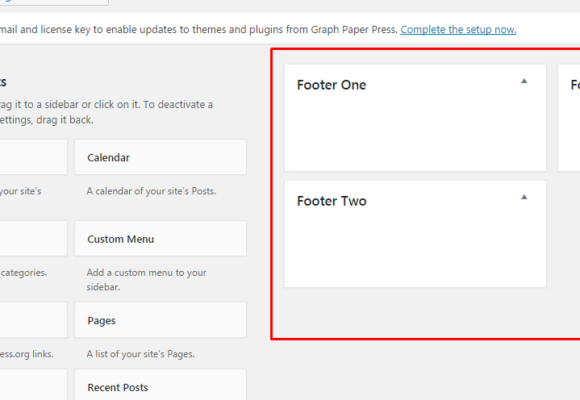Viewport: 580px width, 400px height.
Task: Click the Footer One title
Action: click(331, 85)
